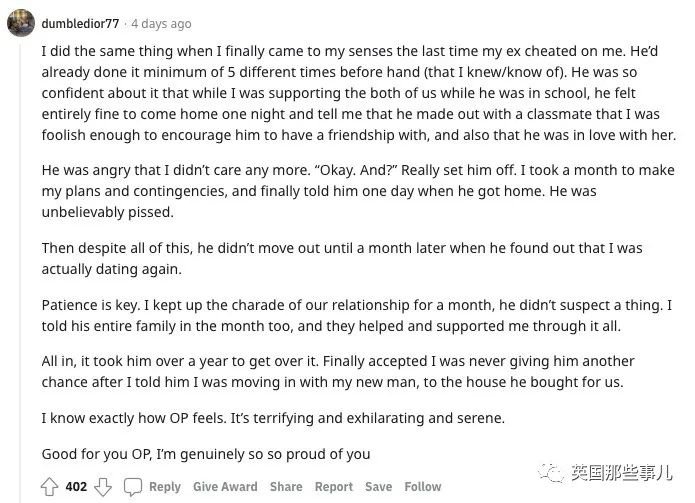695x503 pixels.
Task: Report the comment
Action: click(334, 487)
